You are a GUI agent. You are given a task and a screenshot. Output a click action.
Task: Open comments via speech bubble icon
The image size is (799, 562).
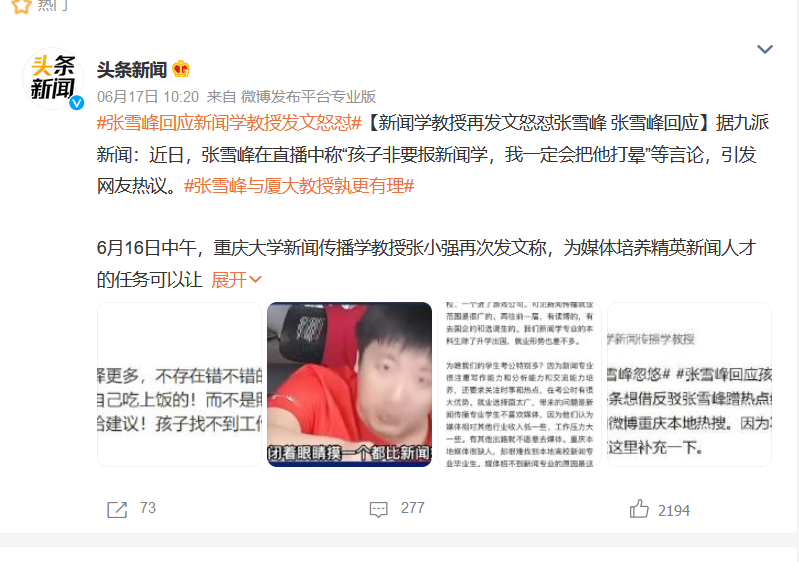379,509
